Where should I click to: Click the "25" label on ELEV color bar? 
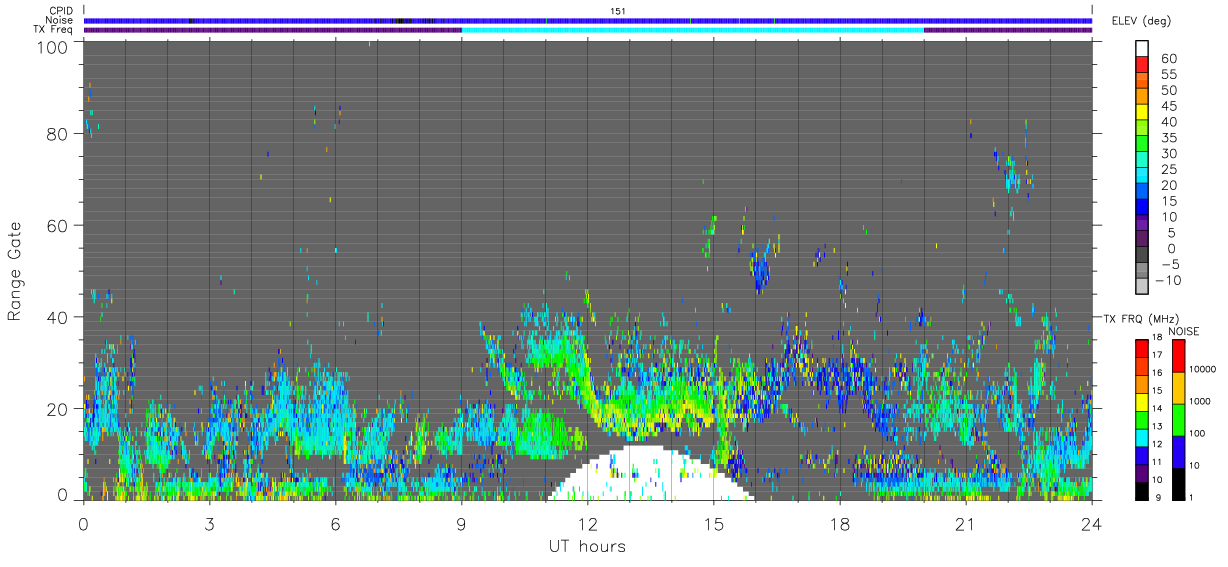click(x=1169, y=170)
